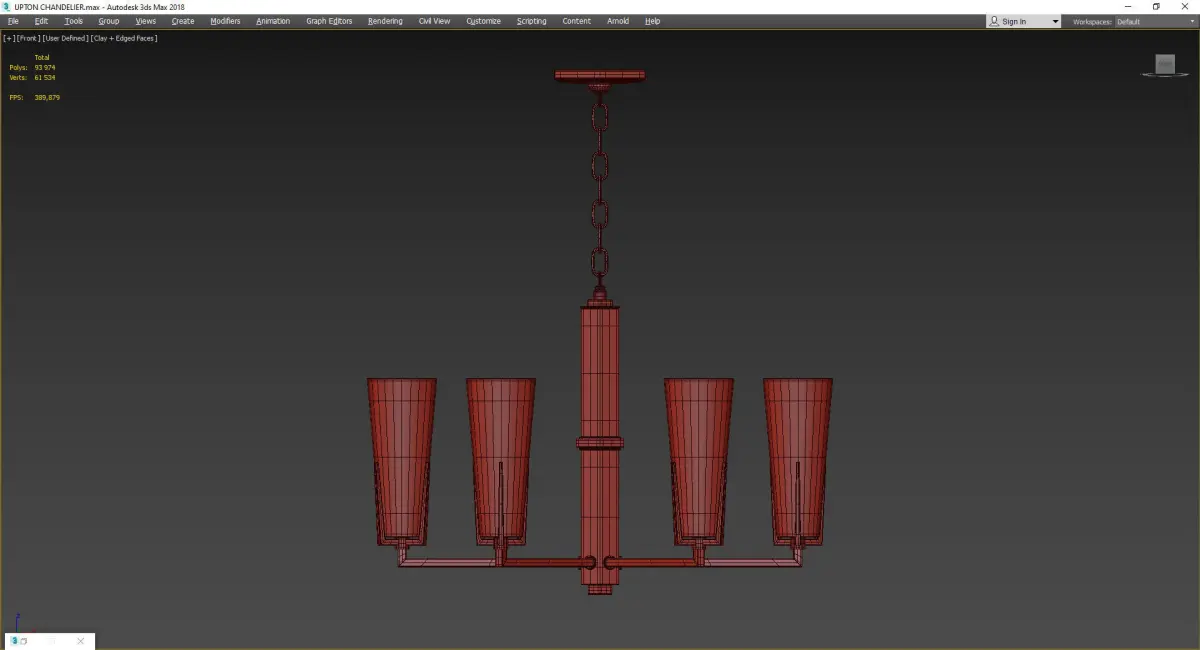1200x650 pixels.
Task: Click the 3ds Max application icon in title bar
Action: [x=6, y=6]
